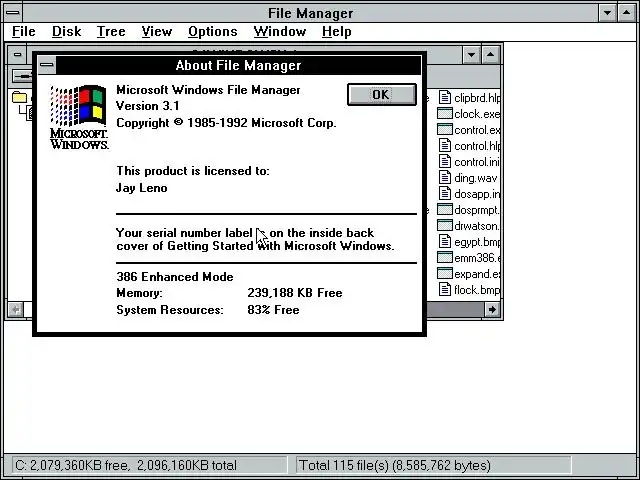This screenshot has width=640, height=480.
Task: Click the '386 Enhanced Mode' text
Action: (175, 277)
